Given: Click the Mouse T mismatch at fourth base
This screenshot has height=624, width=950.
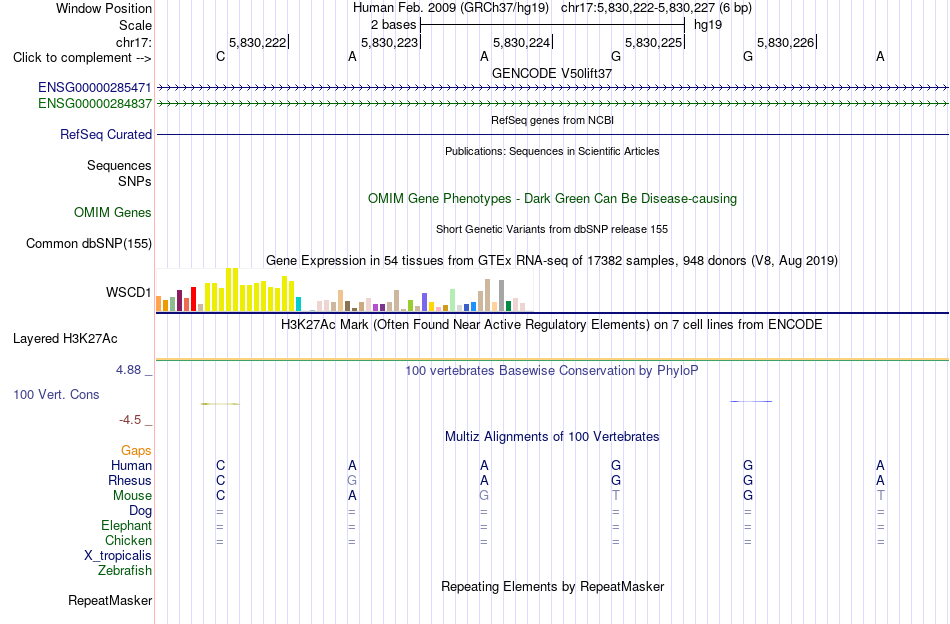Looking at the screenshot, I should (616, 496).
